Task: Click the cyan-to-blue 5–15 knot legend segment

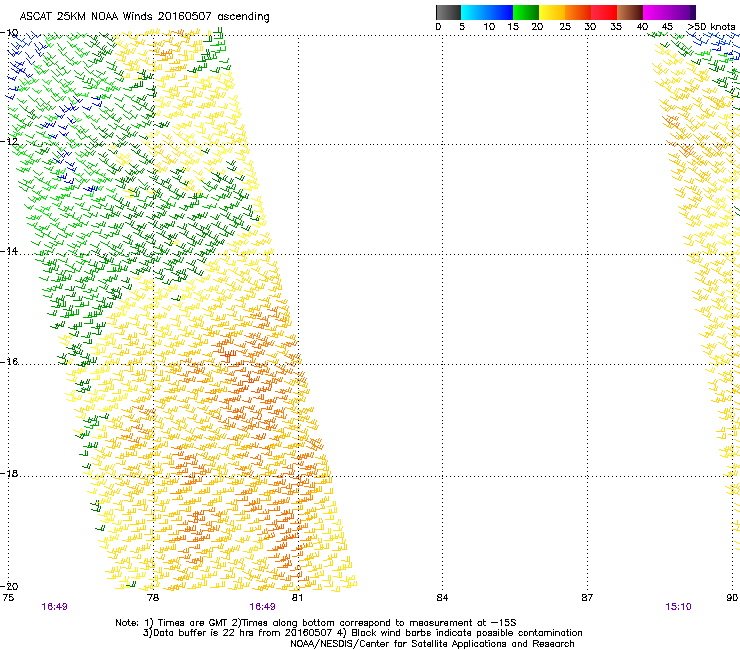Action: (x=487, y=12)
